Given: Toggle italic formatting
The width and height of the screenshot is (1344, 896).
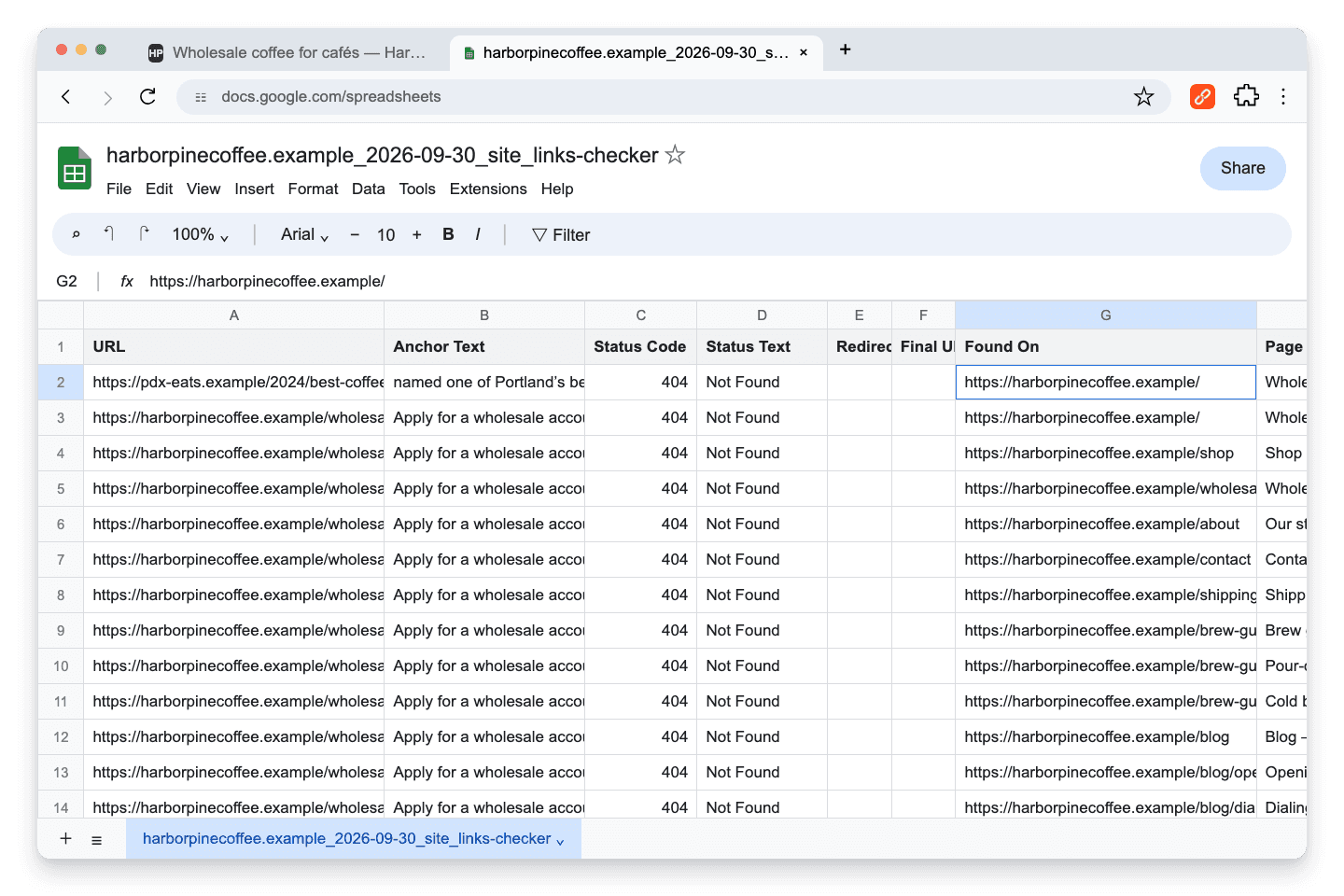Looking at the screenshot, I should (478, 234).
